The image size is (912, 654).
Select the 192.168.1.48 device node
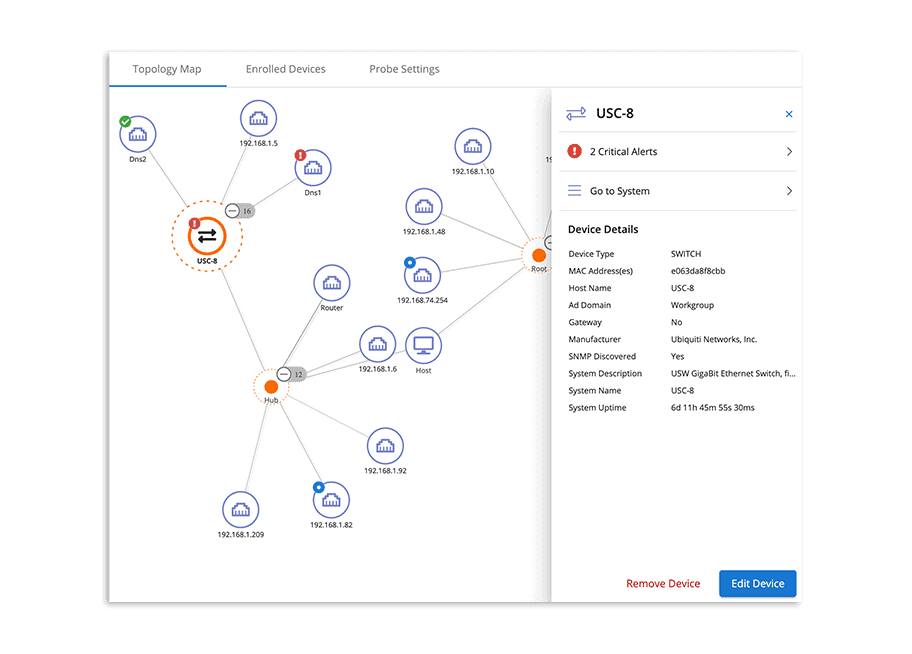(x=424, y=207)
